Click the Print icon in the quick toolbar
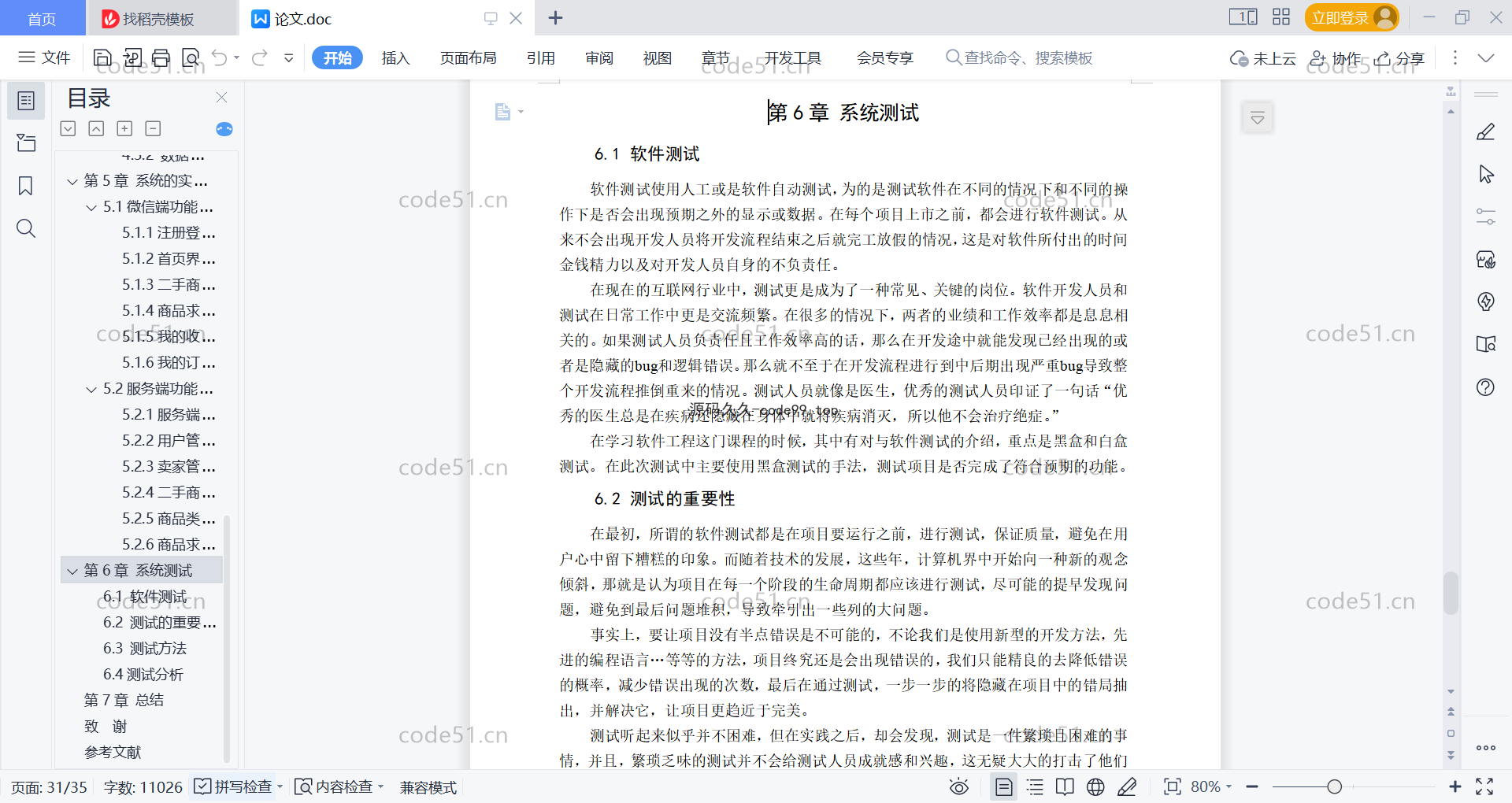This screenshot has width=1512, height=803. (x=161, y=57)
